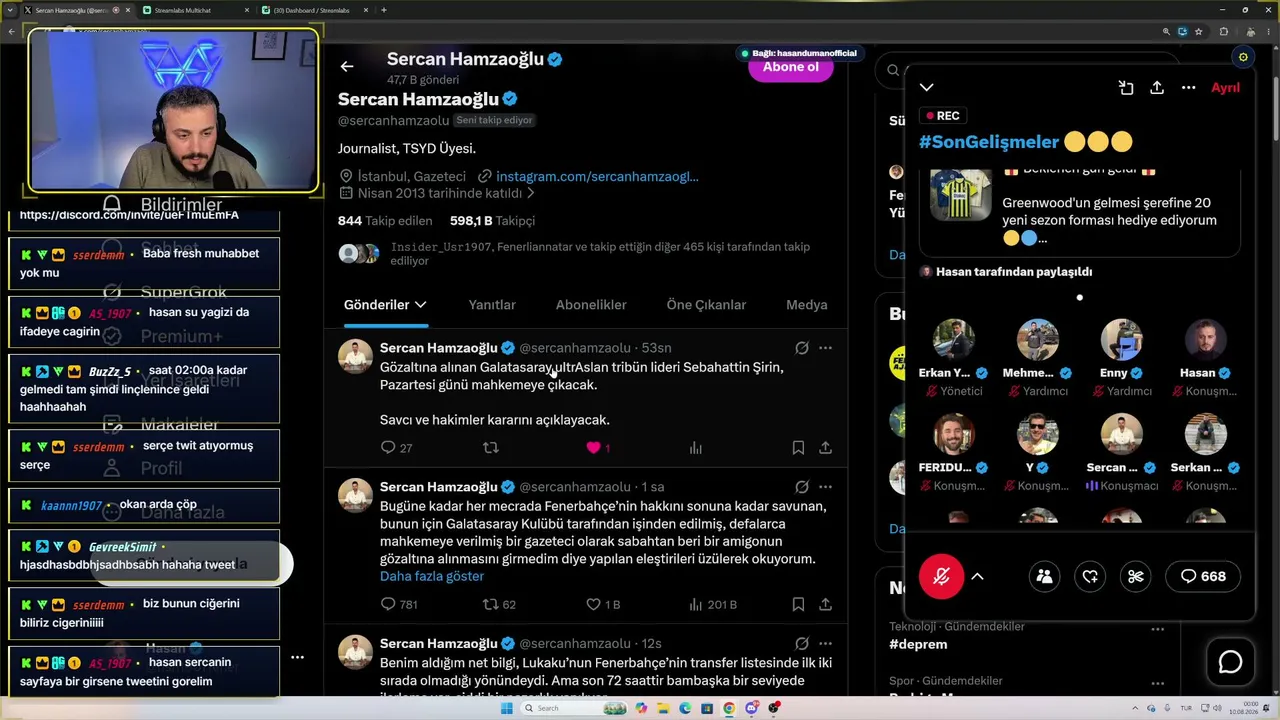
Task: Open the Space more options menu
Action: 1189,88
